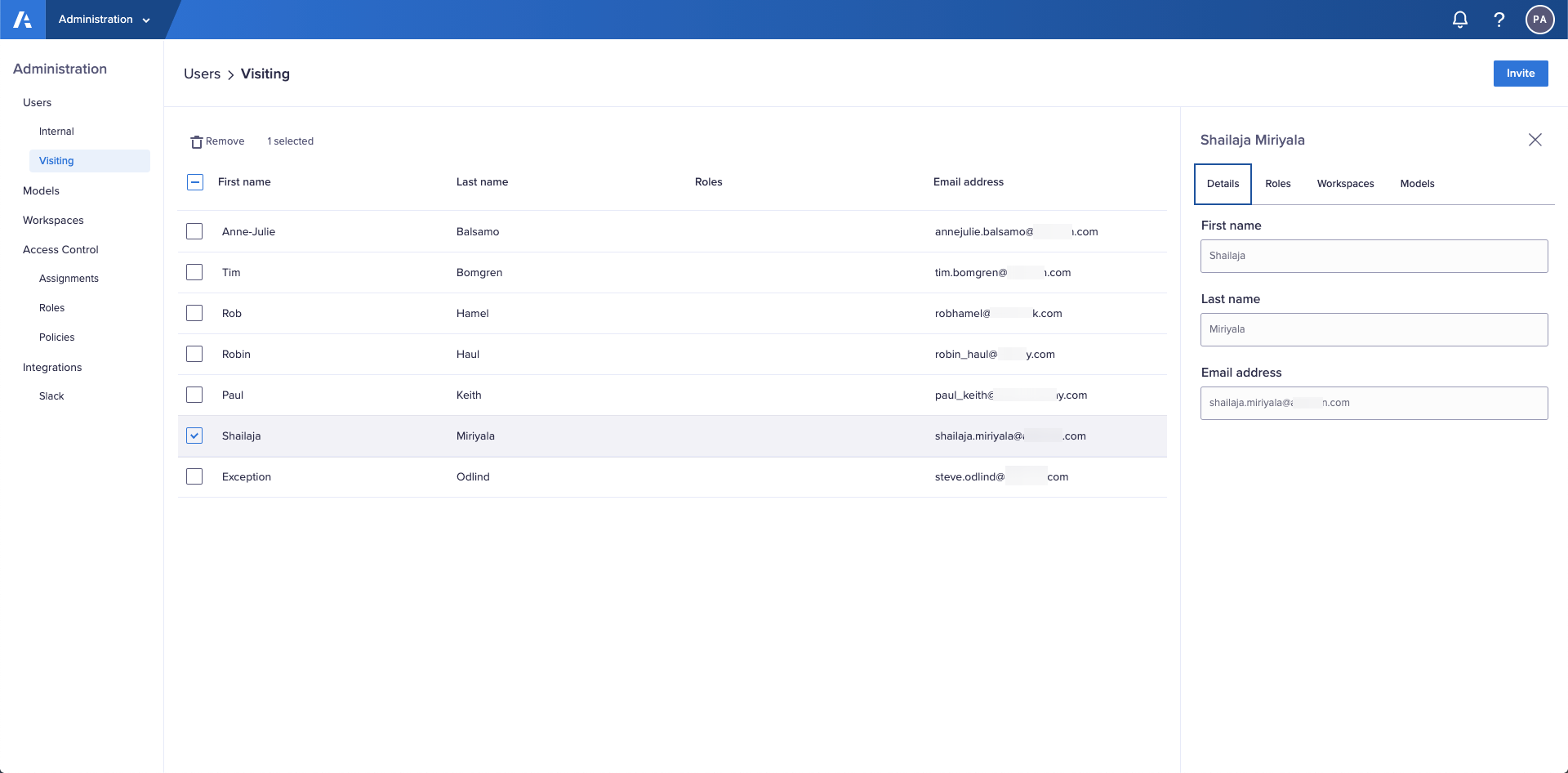Open the PA profile avatar menu

click(x=1539, y=19)
